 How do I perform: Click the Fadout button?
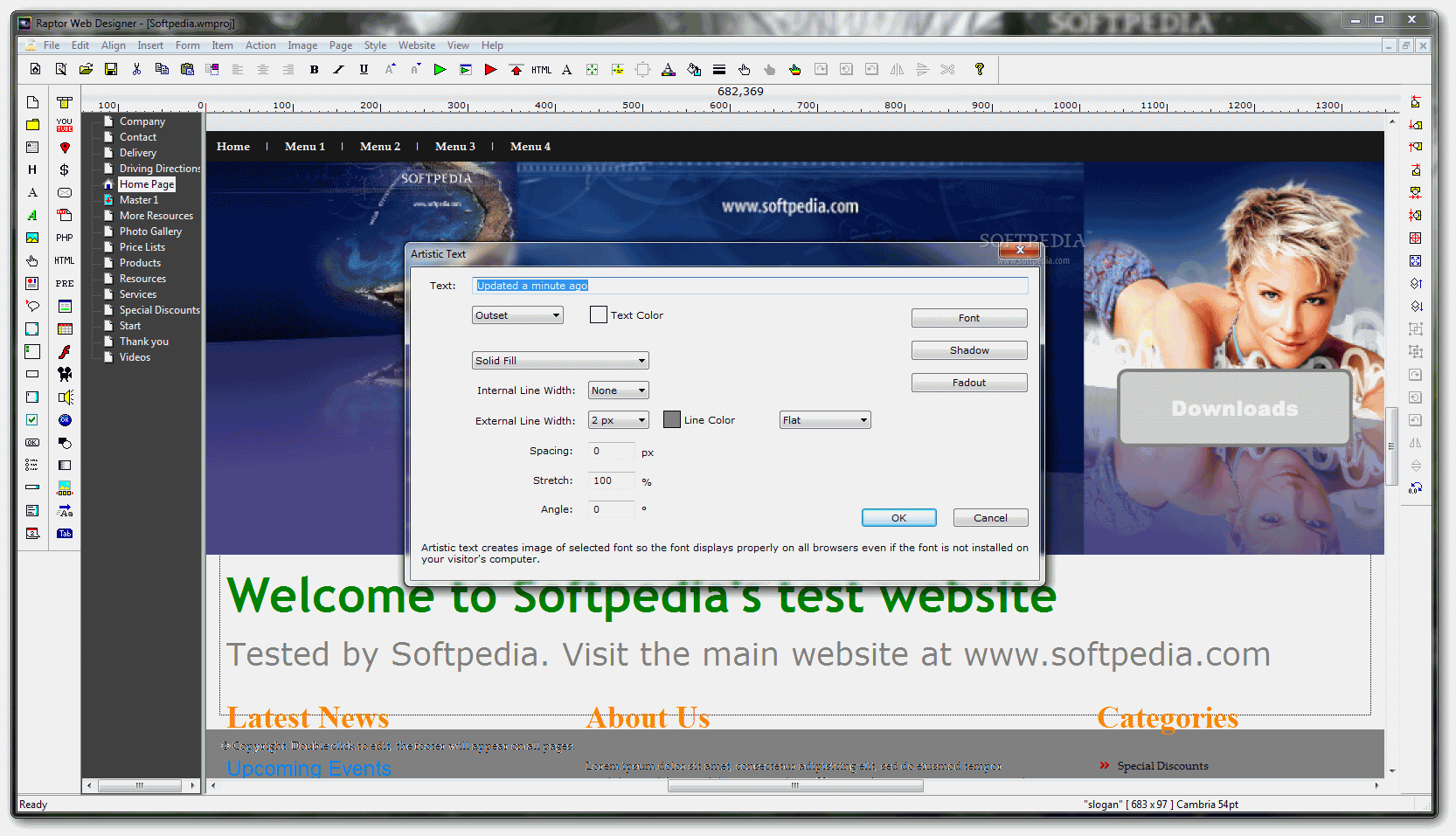tap(969, 383)
